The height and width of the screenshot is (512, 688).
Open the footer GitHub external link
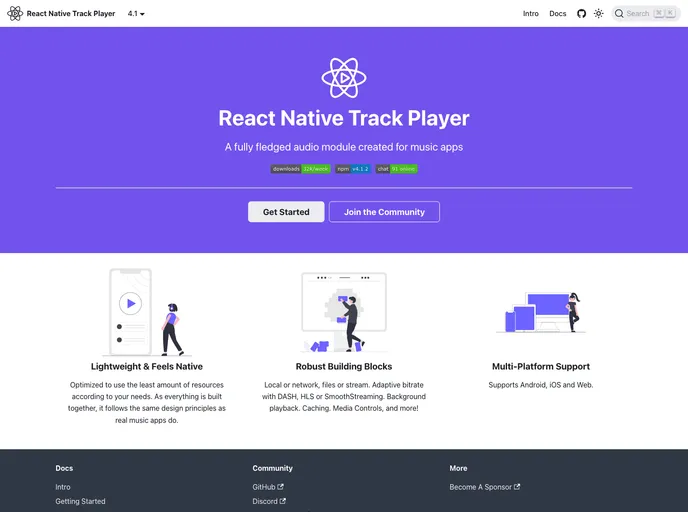(269, 487)
